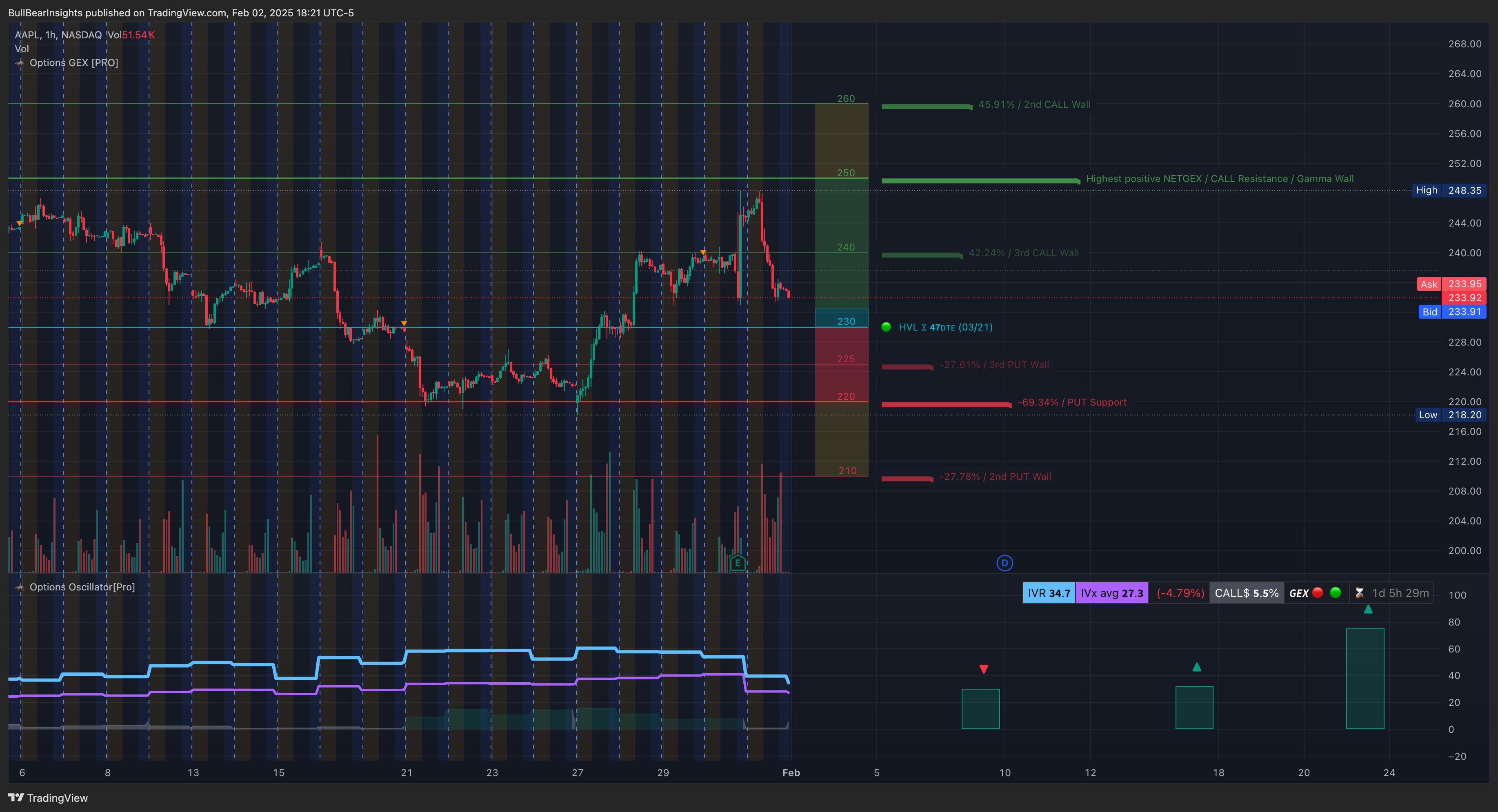This screenshot has height=812, width=1498.
Task: Click the '225' strike level label
Action: pyautogui.click(x=845, y=359)
